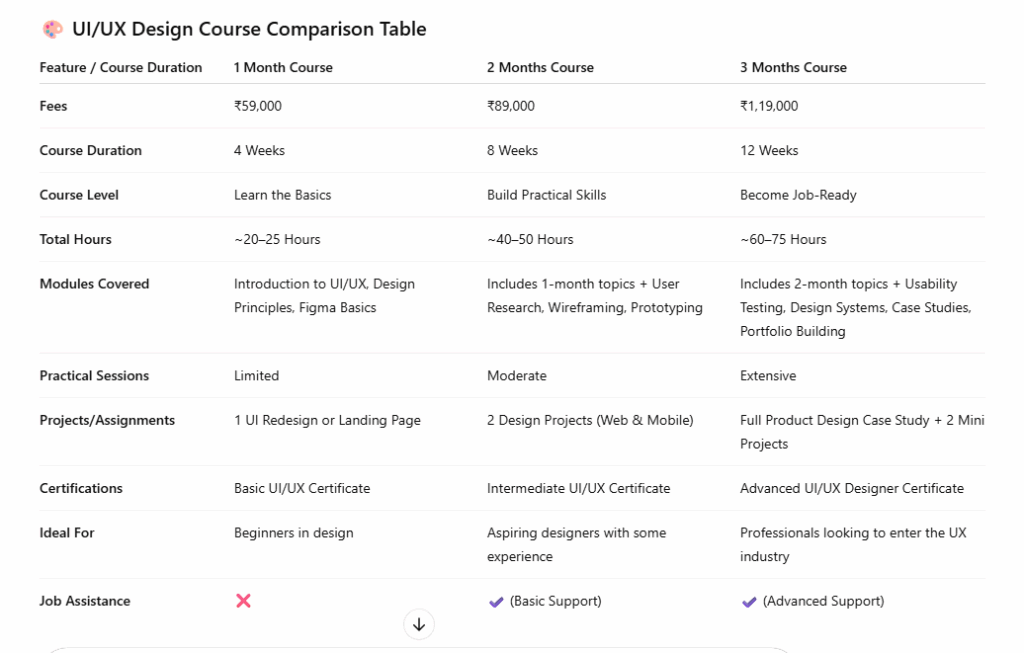Click the ₹59,000 fee cell
This screenshot has height=653, width=1024.
[x=258, y=106]
